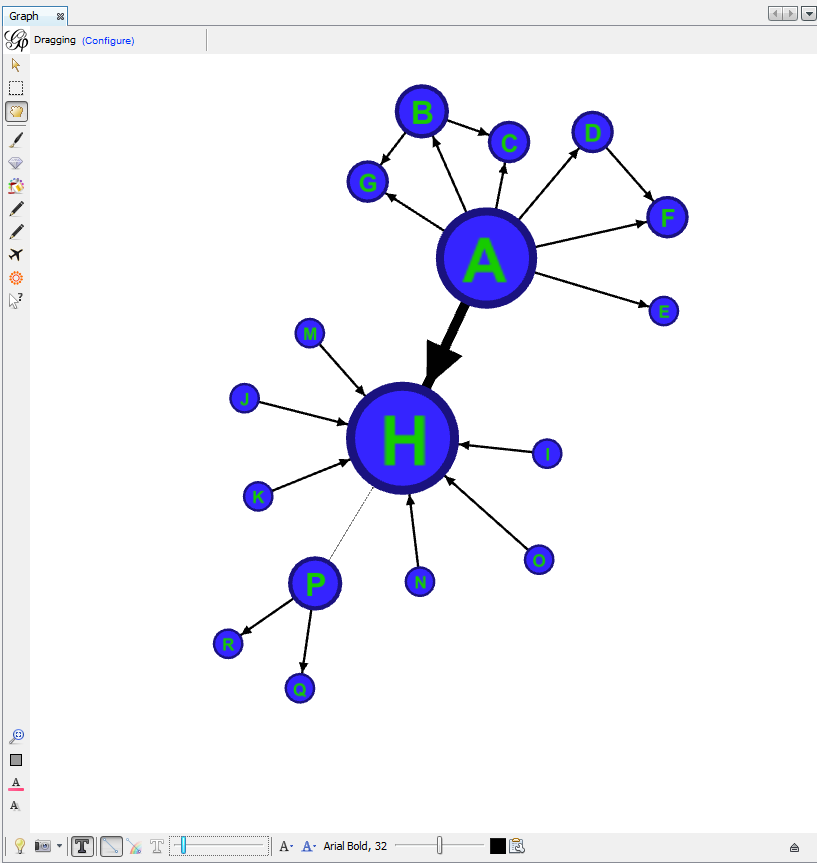Open the label color mode dropdown
817x863 pixels.
(x=309, y=846)
